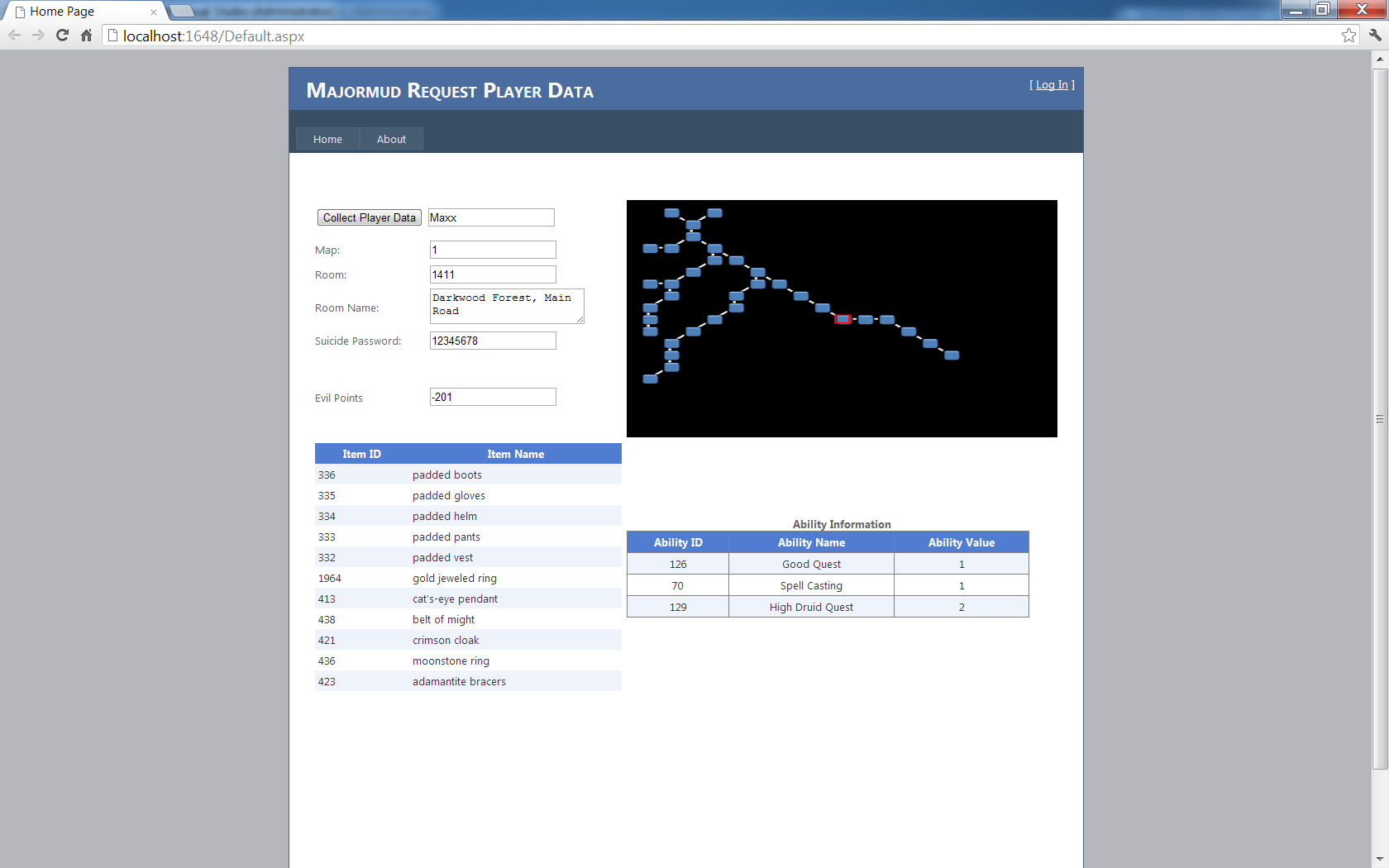The height and width of the screenshot is (868, 1389).
Task: Close the Home Page tab
Action: (x=153, y=12)
